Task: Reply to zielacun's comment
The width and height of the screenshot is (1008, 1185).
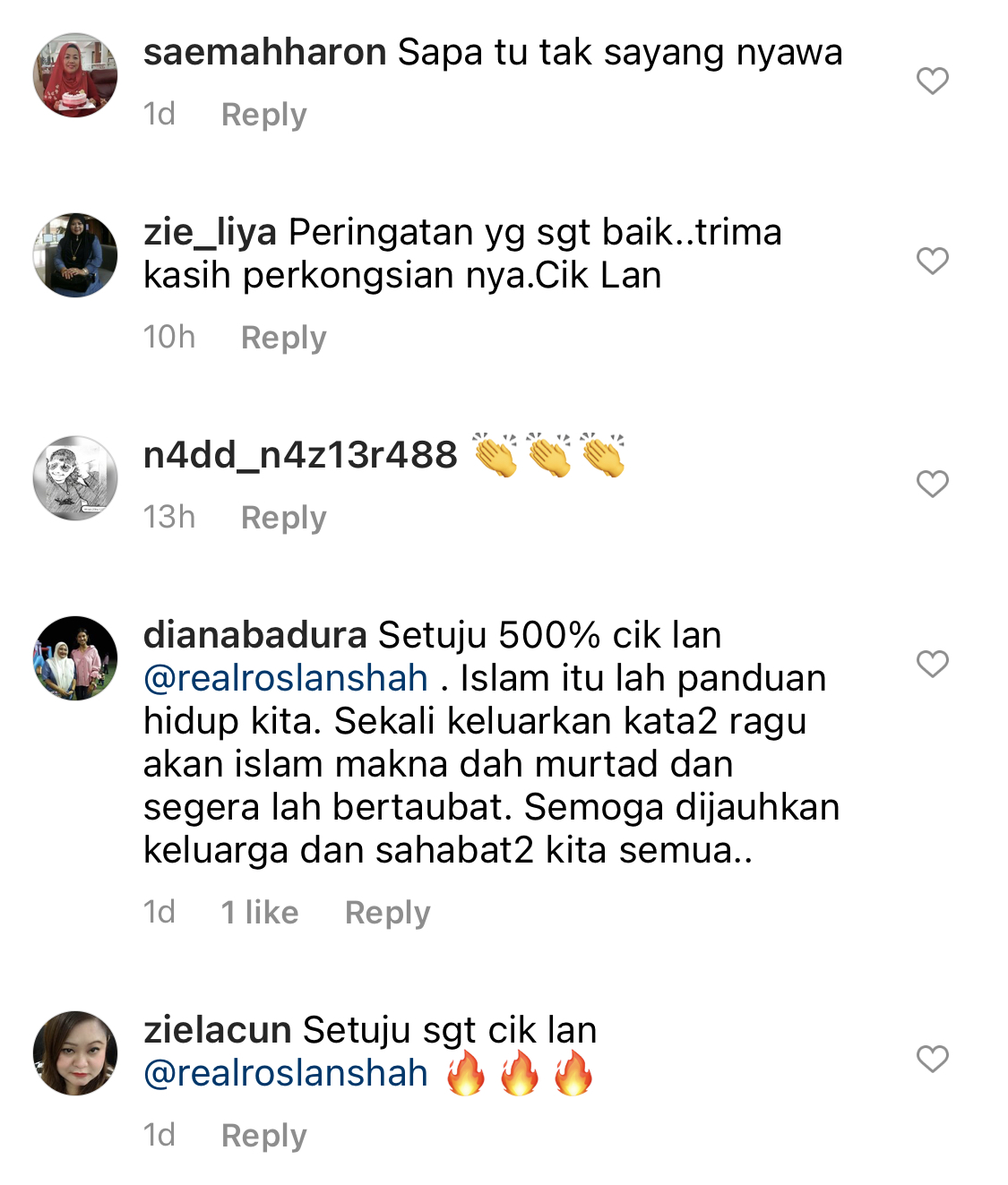Action: click(x=263, y=1136)
